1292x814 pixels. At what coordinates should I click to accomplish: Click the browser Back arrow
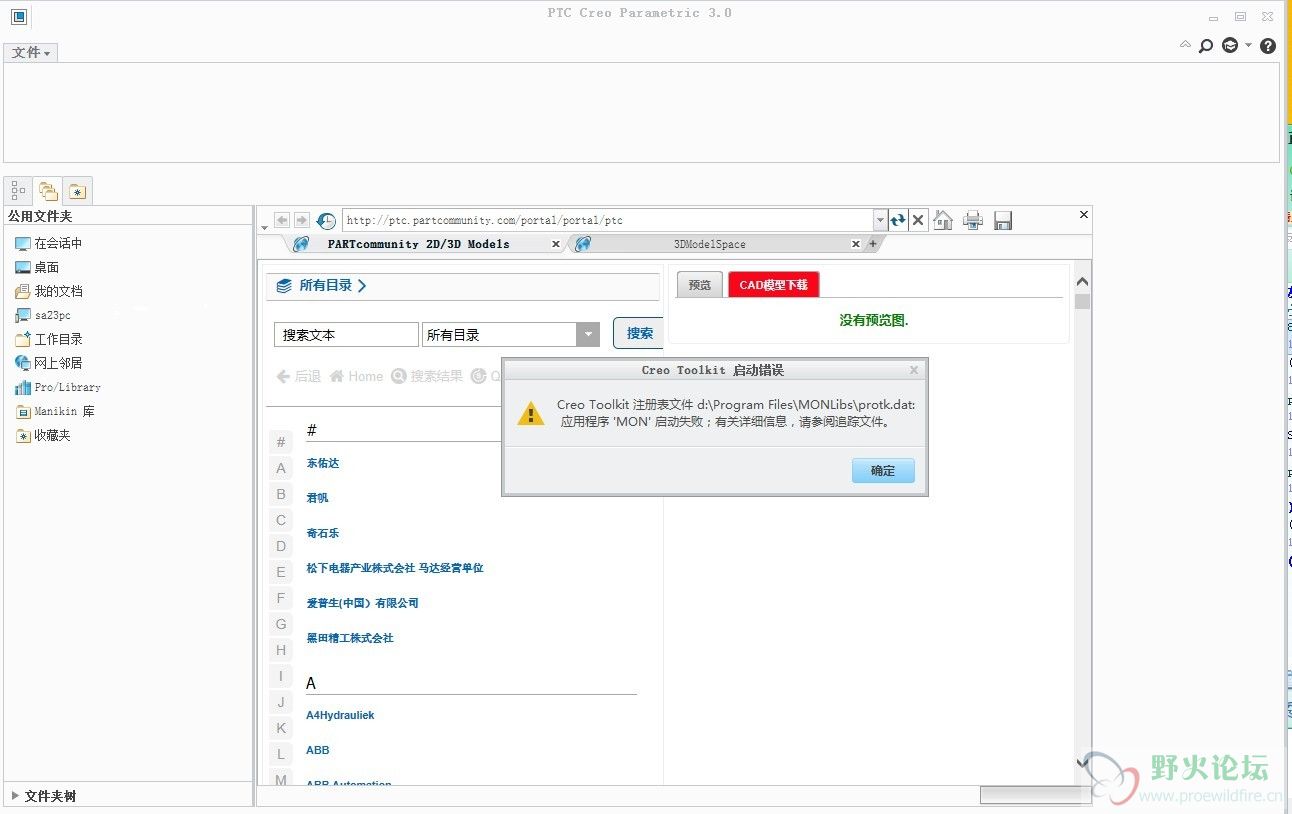coord(282,219)
